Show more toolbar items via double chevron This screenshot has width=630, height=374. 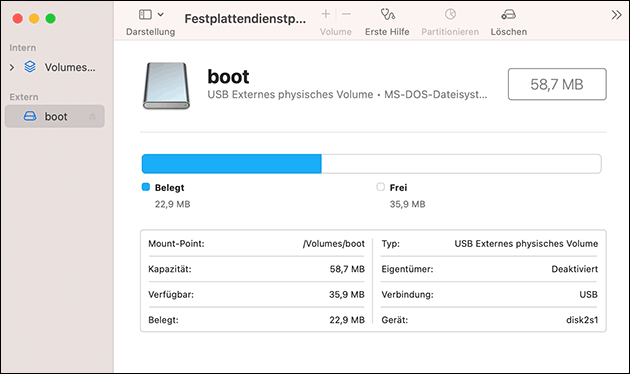(x=616, y=15)
